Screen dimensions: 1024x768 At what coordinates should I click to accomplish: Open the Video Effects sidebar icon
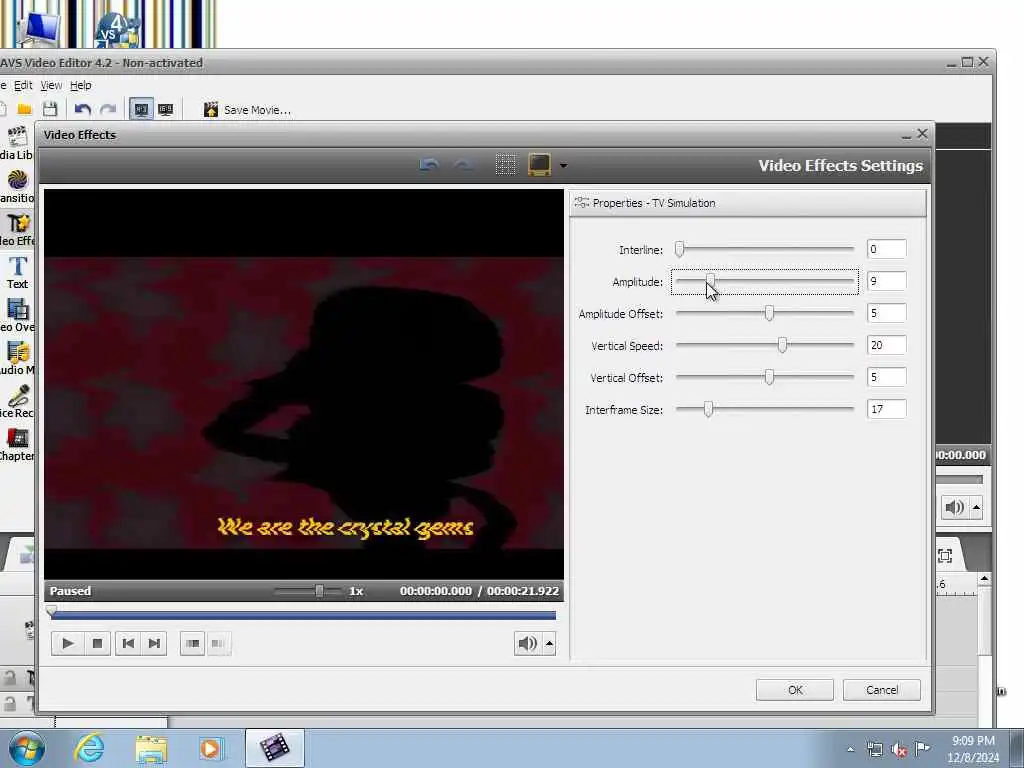18,229
